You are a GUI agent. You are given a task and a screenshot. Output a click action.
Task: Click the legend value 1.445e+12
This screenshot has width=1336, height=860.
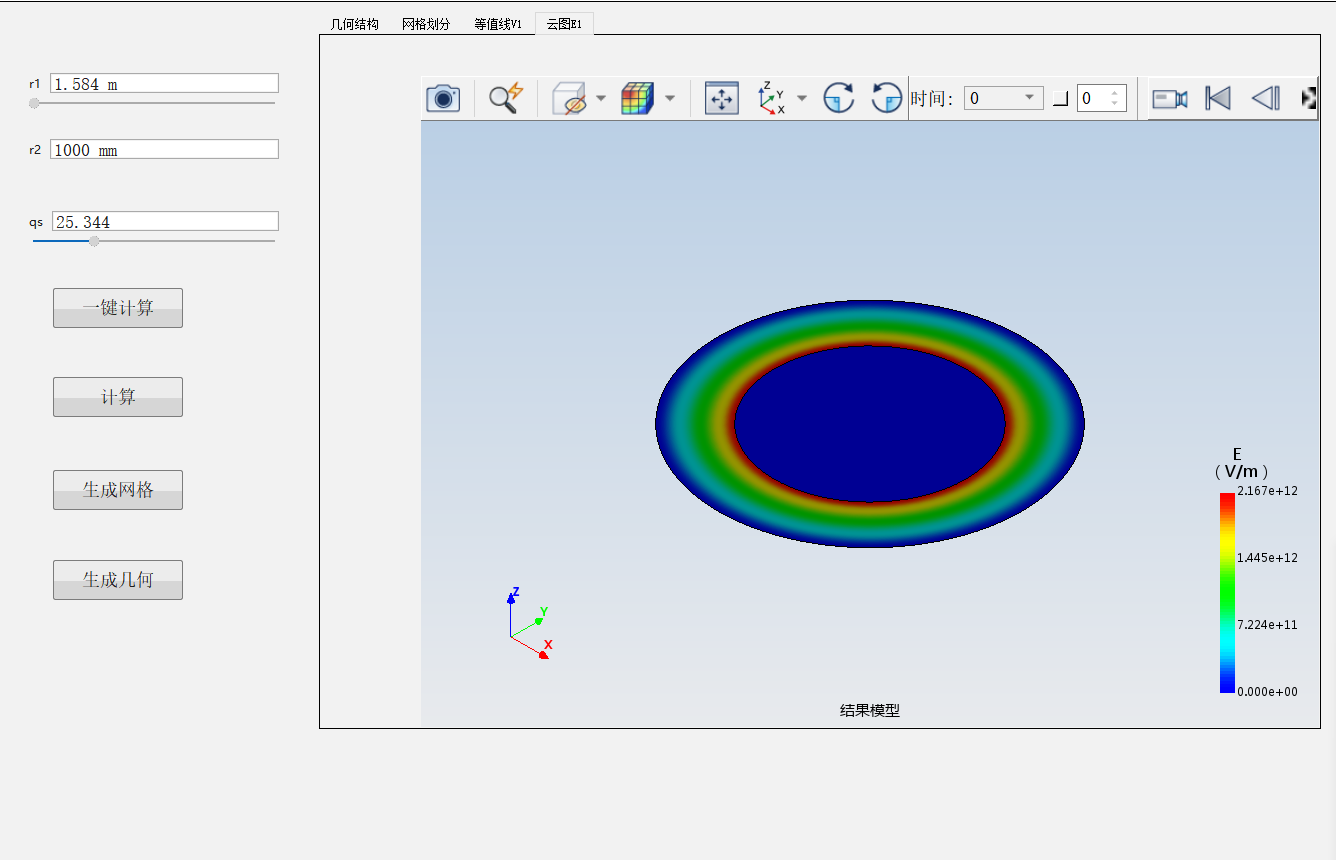coord(1267,558)
